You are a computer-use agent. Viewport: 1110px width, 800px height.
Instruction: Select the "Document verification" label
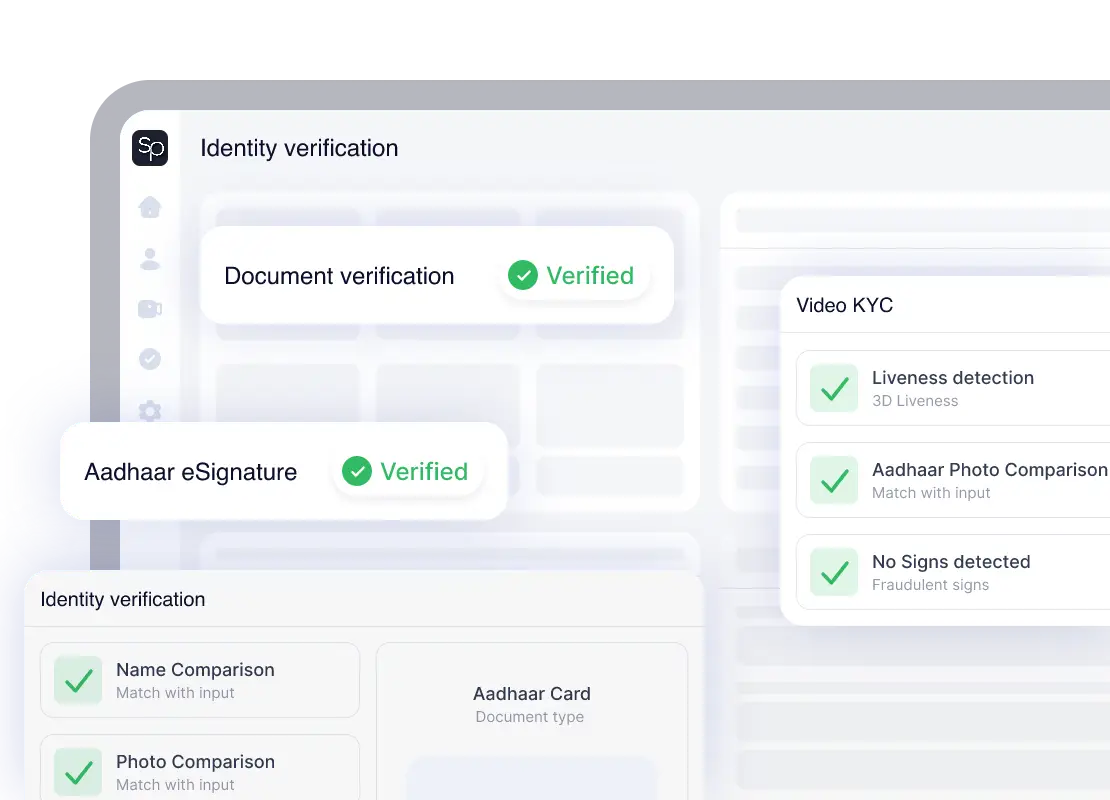pyautogui.click(x=339, y=275)
